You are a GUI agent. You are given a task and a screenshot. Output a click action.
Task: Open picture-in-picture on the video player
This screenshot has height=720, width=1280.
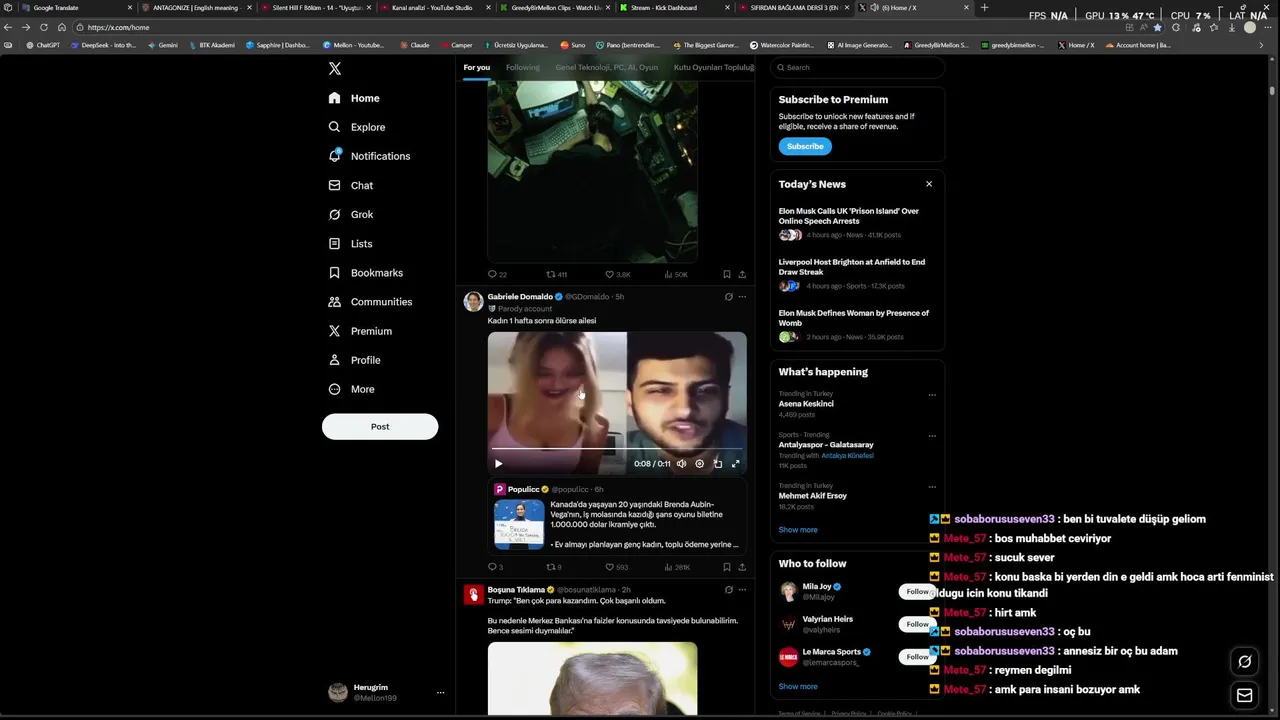tap(717, 464)
